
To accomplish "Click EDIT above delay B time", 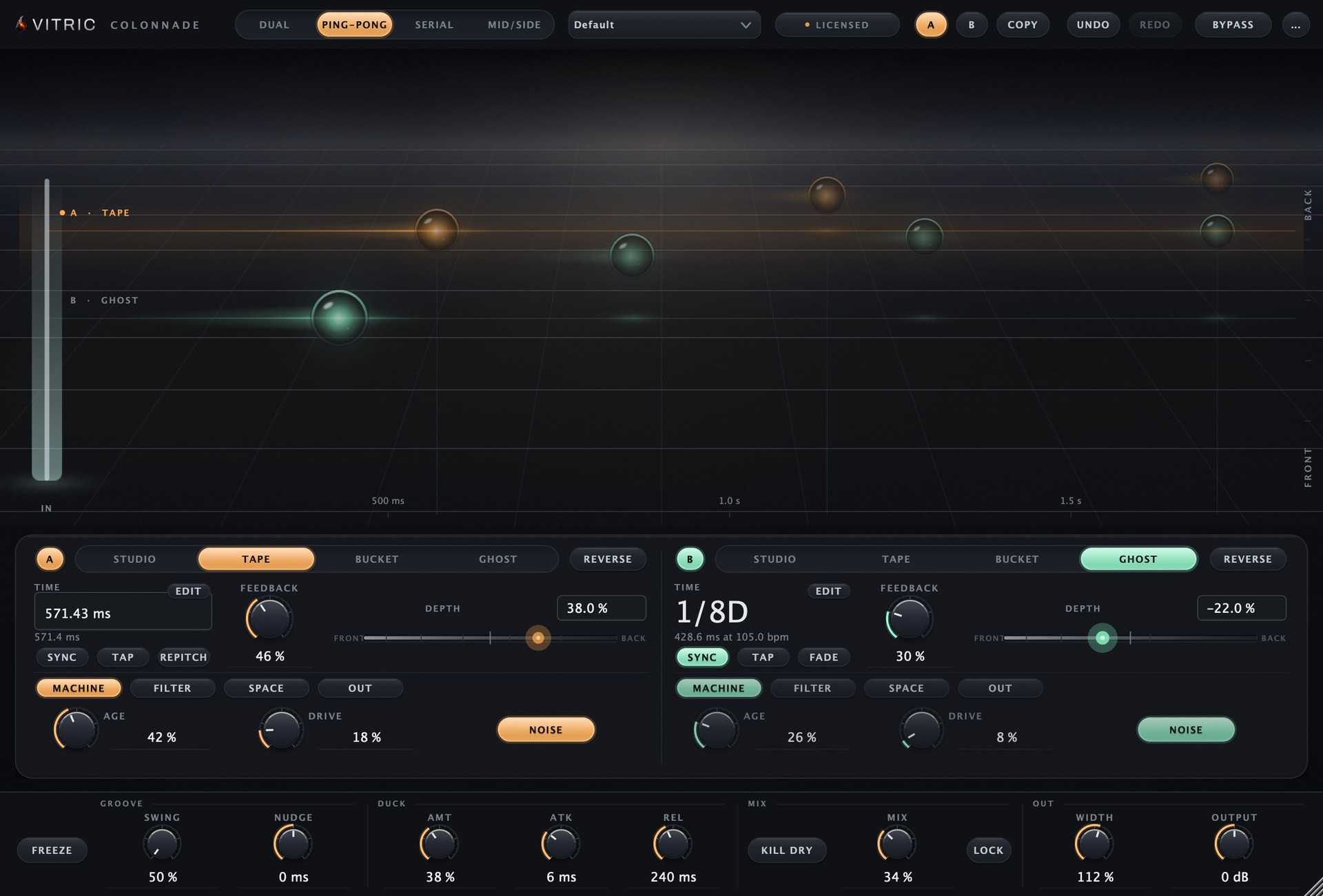I will (828, 591).
